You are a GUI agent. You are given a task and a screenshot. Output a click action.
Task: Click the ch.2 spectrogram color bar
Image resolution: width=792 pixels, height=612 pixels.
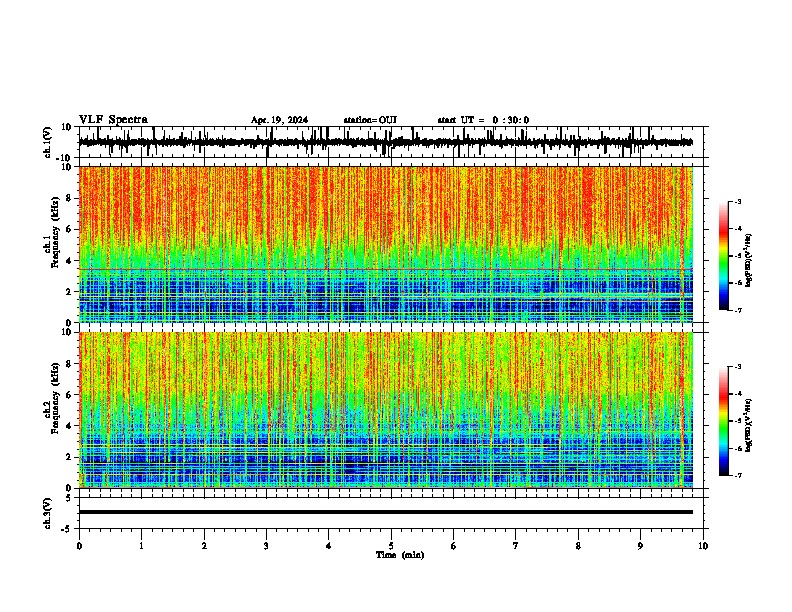tap(724, 421)
